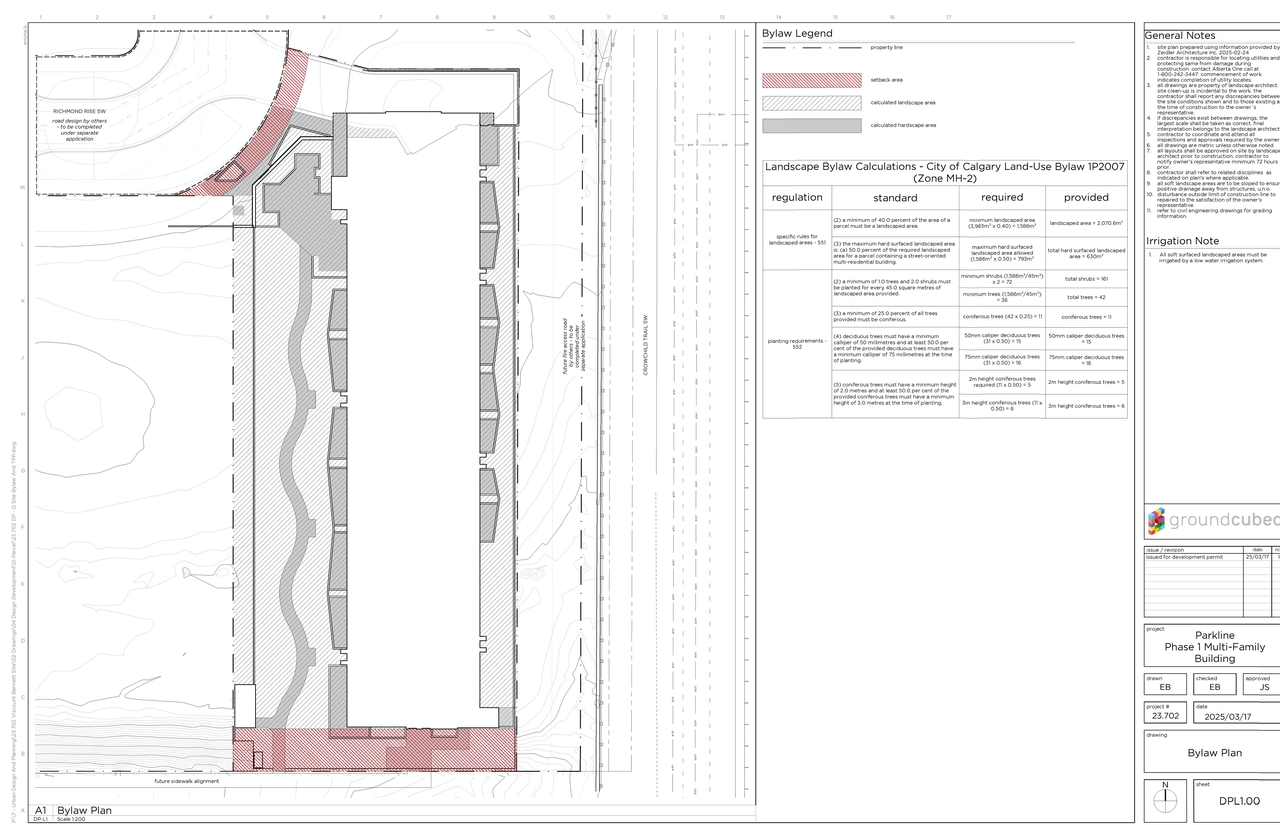
Task: Click the north arrow symbol
Action: 1164,800
